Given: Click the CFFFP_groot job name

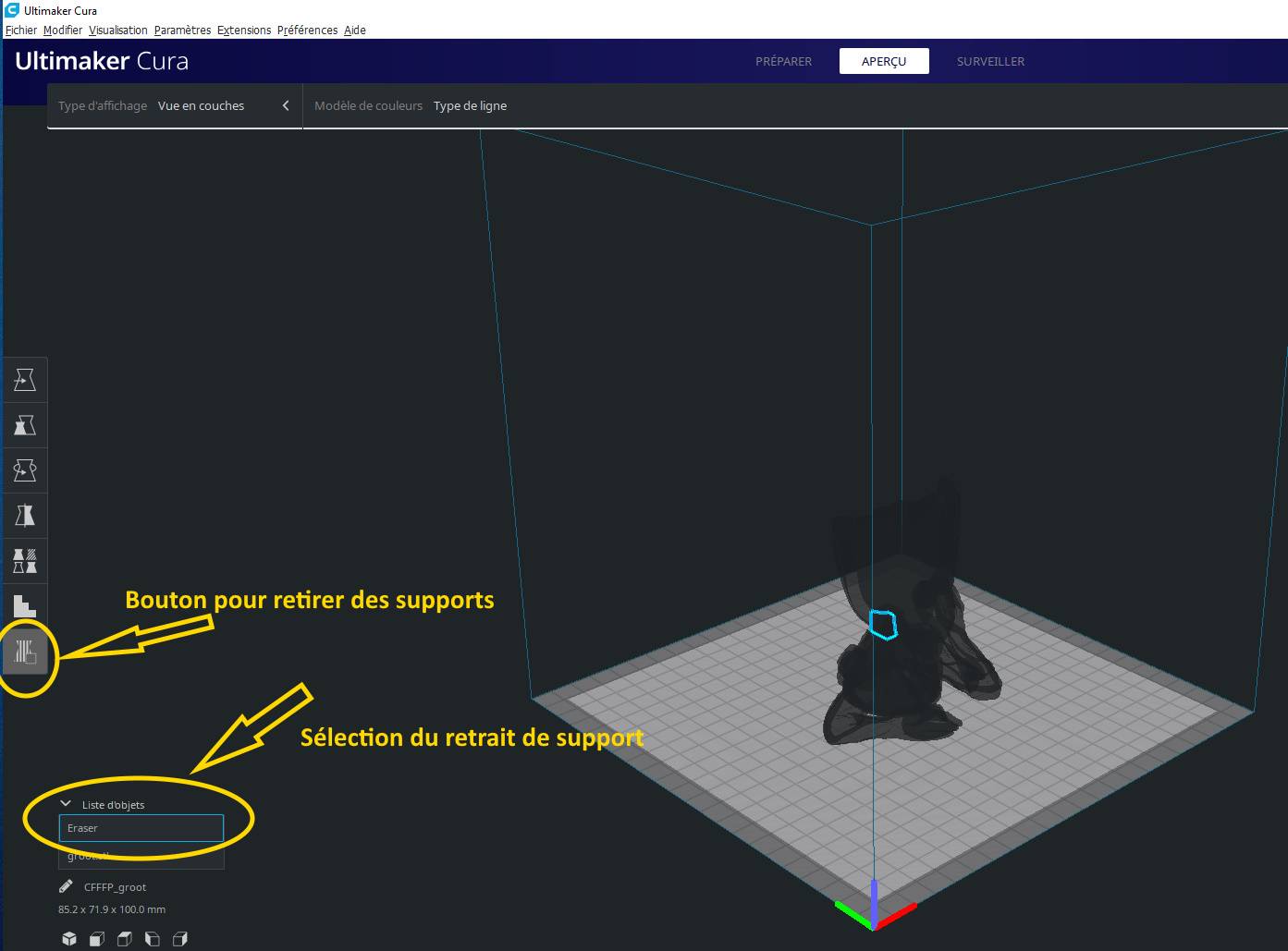Looking at the screenshot, I should [x=116, y=887].
